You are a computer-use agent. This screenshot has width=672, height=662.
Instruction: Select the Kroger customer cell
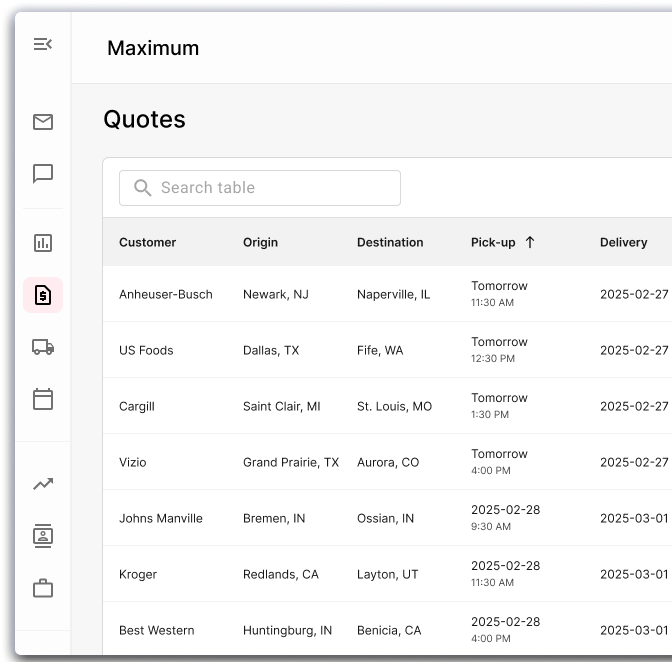pyautogui.click(x=138, y=575)
